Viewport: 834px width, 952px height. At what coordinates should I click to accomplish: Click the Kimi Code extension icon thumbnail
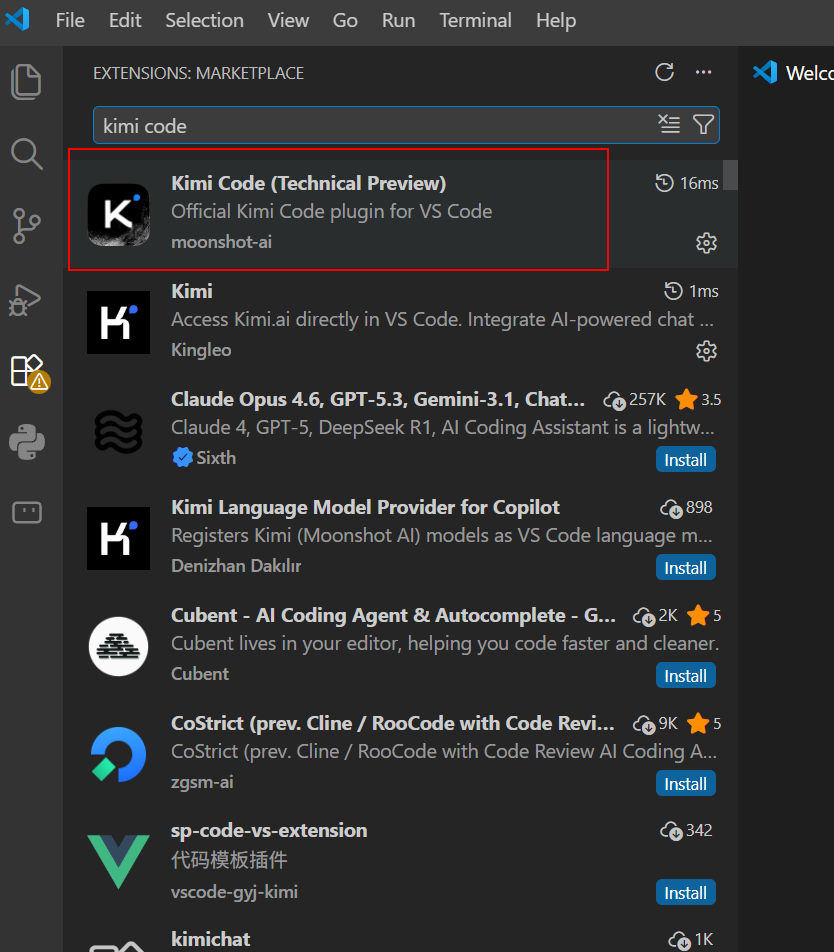tap(118, 214)
